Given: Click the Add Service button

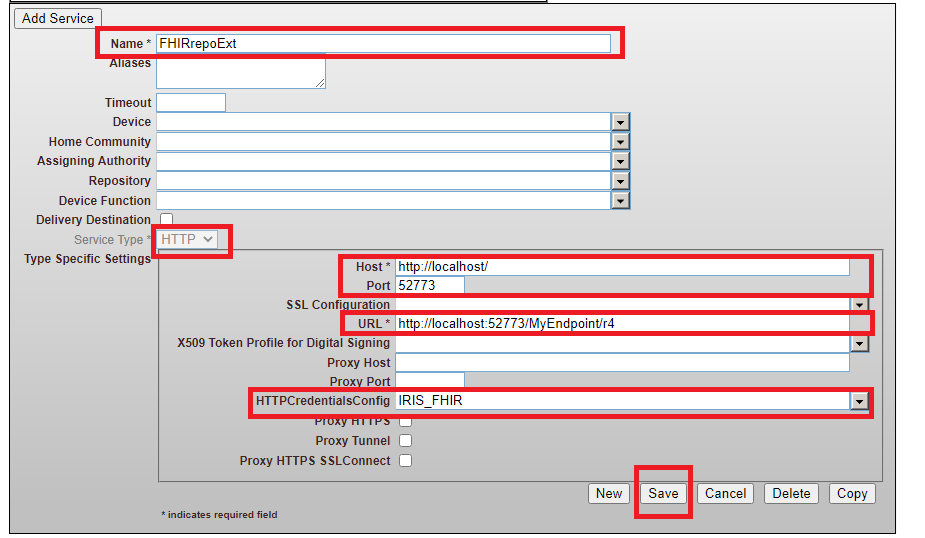Looking at the screenshot, I should click(58, 18).
